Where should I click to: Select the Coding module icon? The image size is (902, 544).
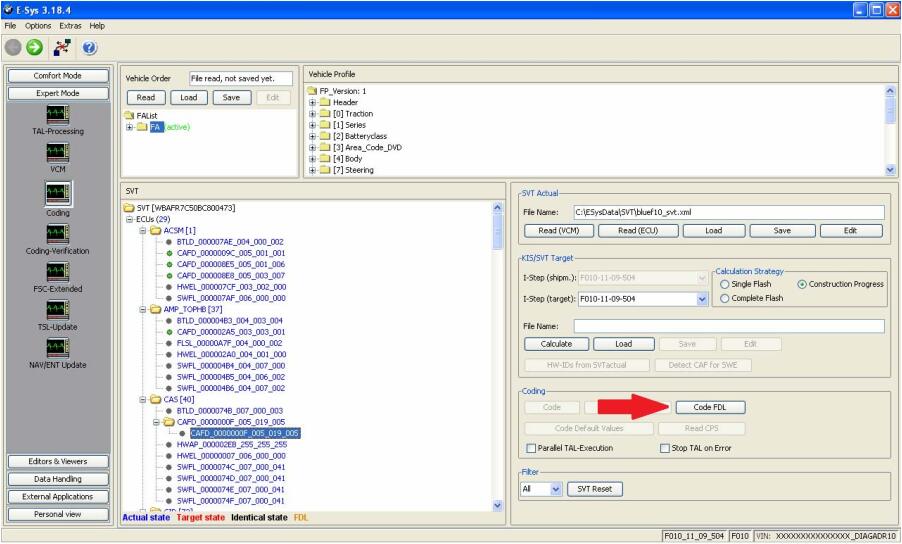tap(58, 193)
